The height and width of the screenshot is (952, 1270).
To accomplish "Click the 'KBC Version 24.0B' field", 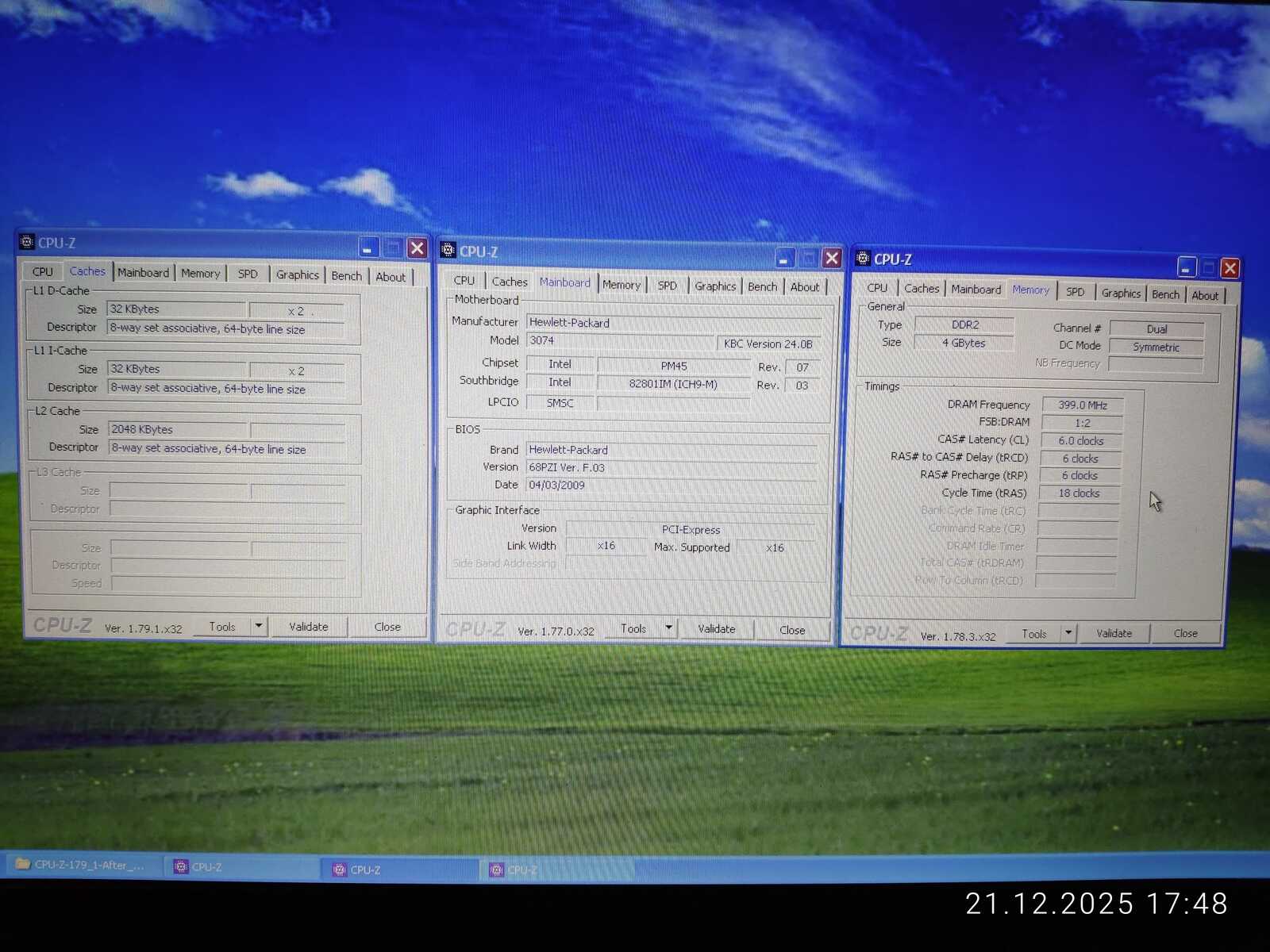I will 768,344.
